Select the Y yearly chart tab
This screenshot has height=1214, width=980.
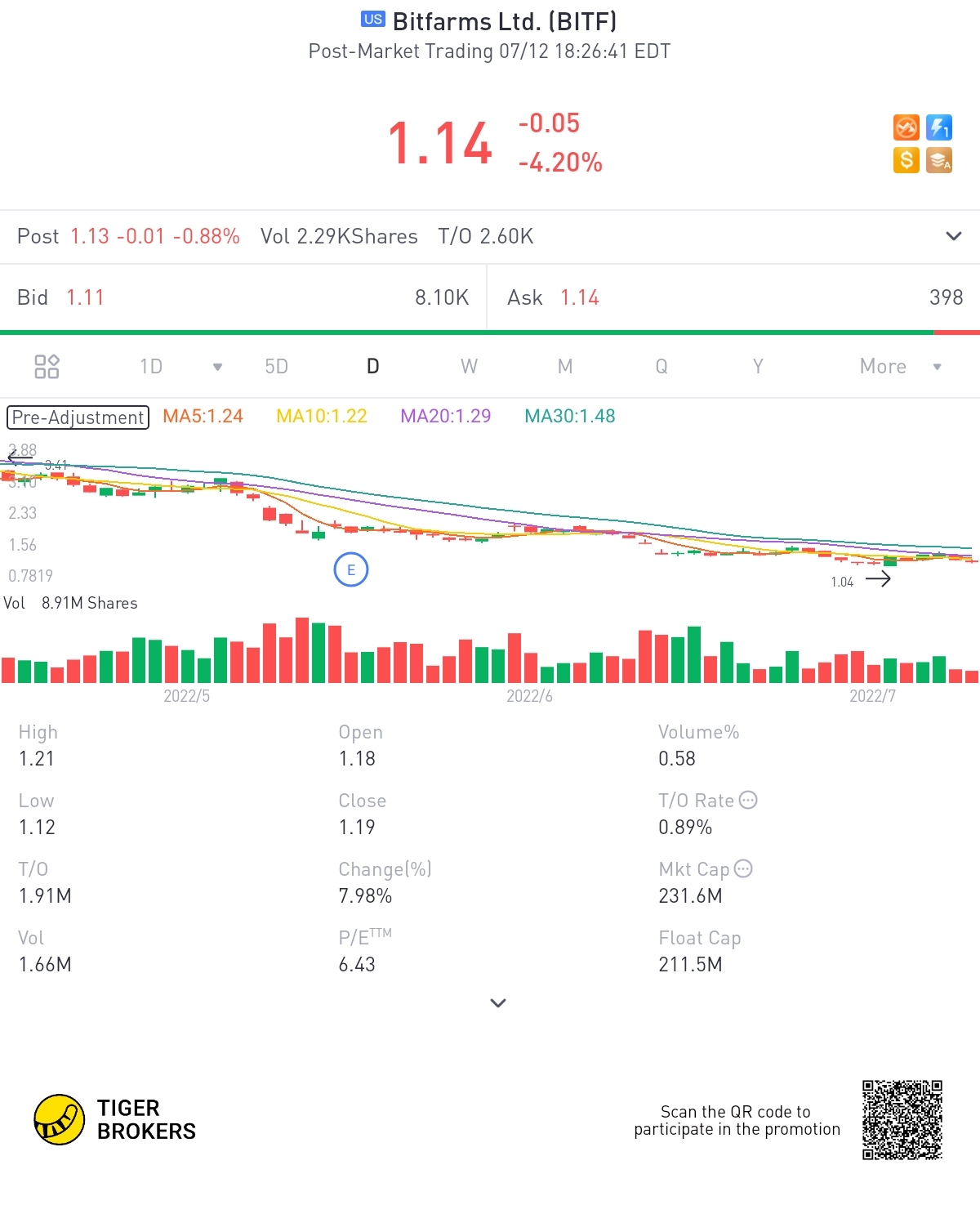pyautogui.click(x=758, y=366)
